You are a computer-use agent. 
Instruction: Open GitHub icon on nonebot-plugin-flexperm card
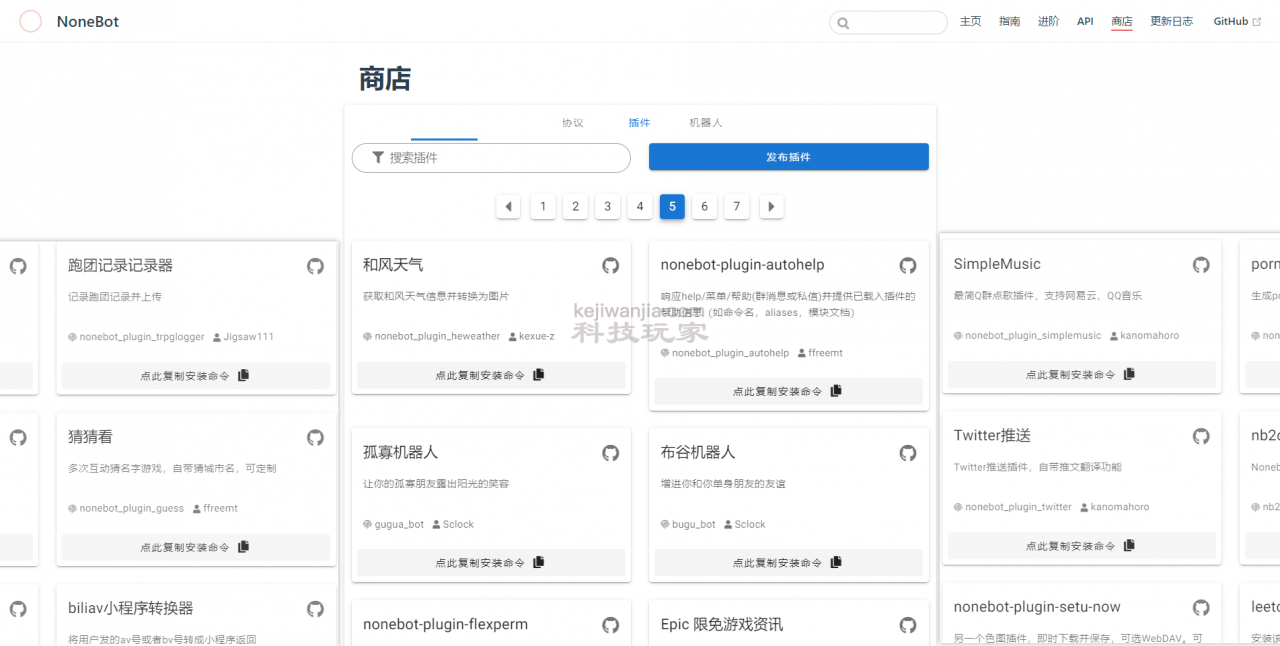pos(610,625)
